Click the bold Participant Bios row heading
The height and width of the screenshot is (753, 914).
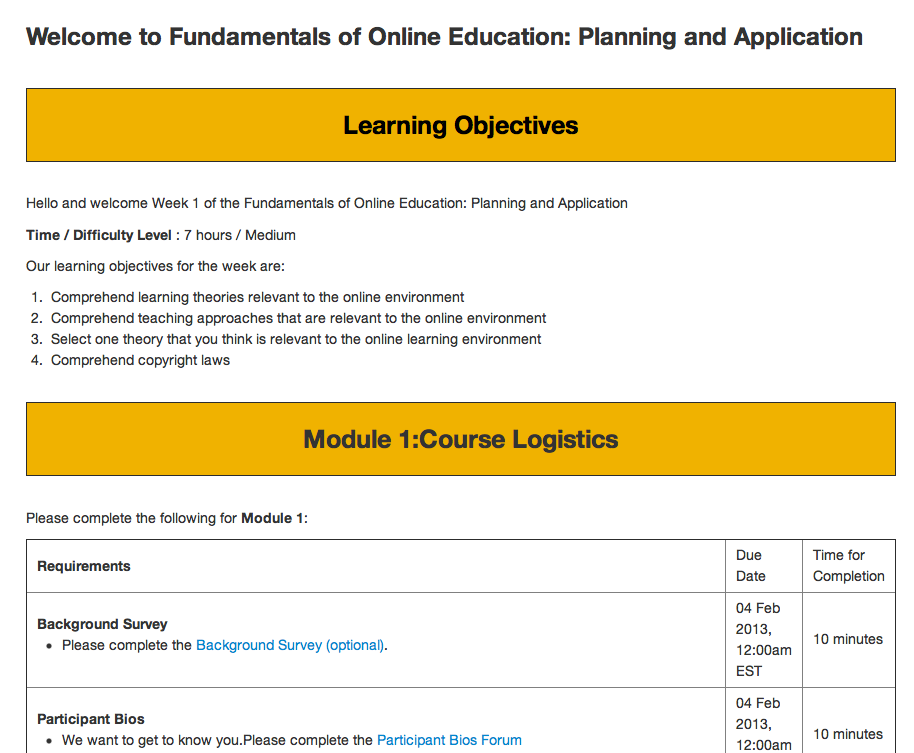pyautogui.click(x=91, y=719)
